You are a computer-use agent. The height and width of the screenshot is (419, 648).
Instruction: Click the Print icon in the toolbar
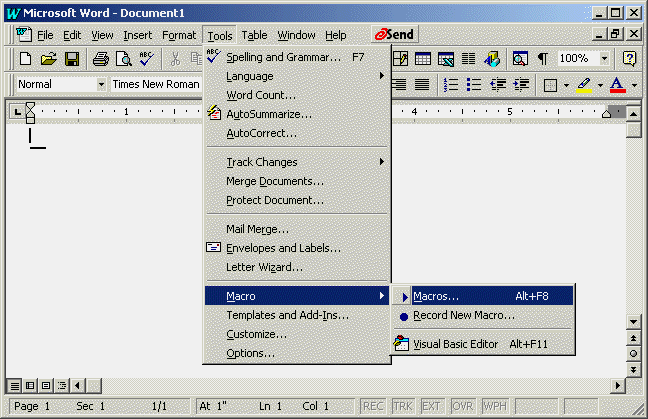[x=100, y=59]
